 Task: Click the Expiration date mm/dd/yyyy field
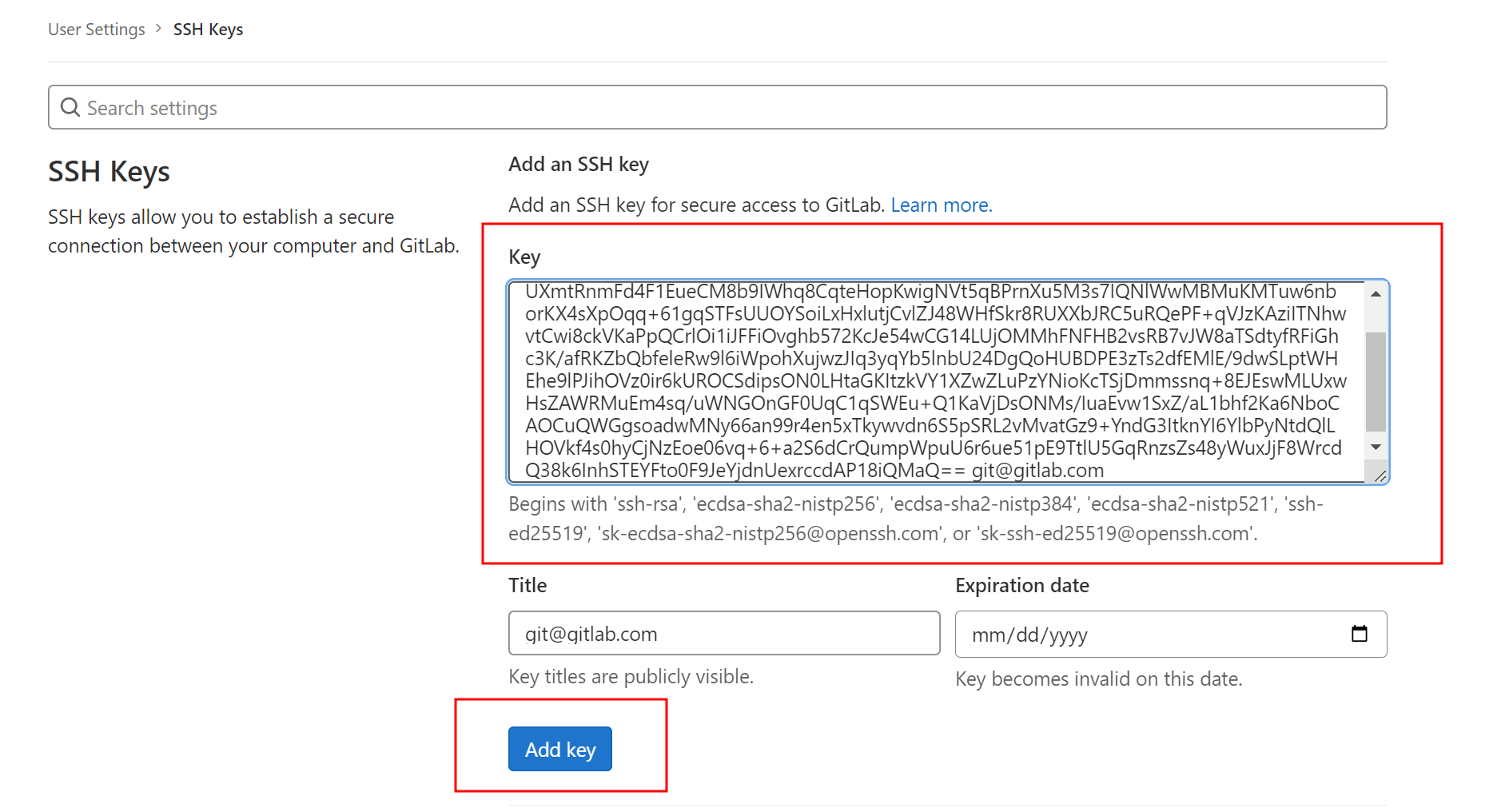tap(1171, 634)
